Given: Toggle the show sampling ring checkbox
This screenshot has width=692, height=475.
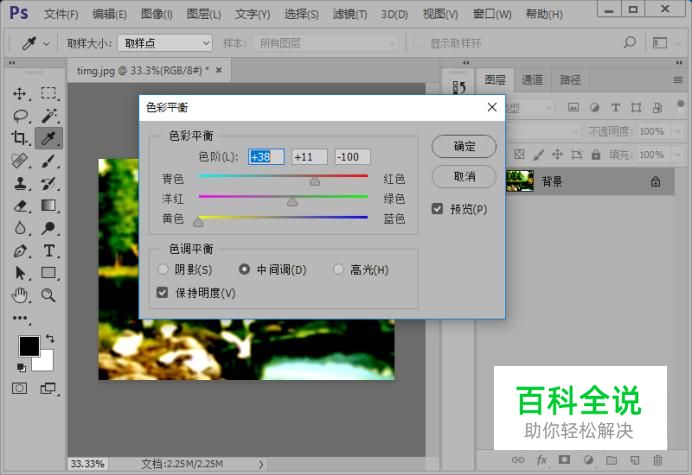Looking at the screenshot, I should pyautogui.click(x=419, y=43).
